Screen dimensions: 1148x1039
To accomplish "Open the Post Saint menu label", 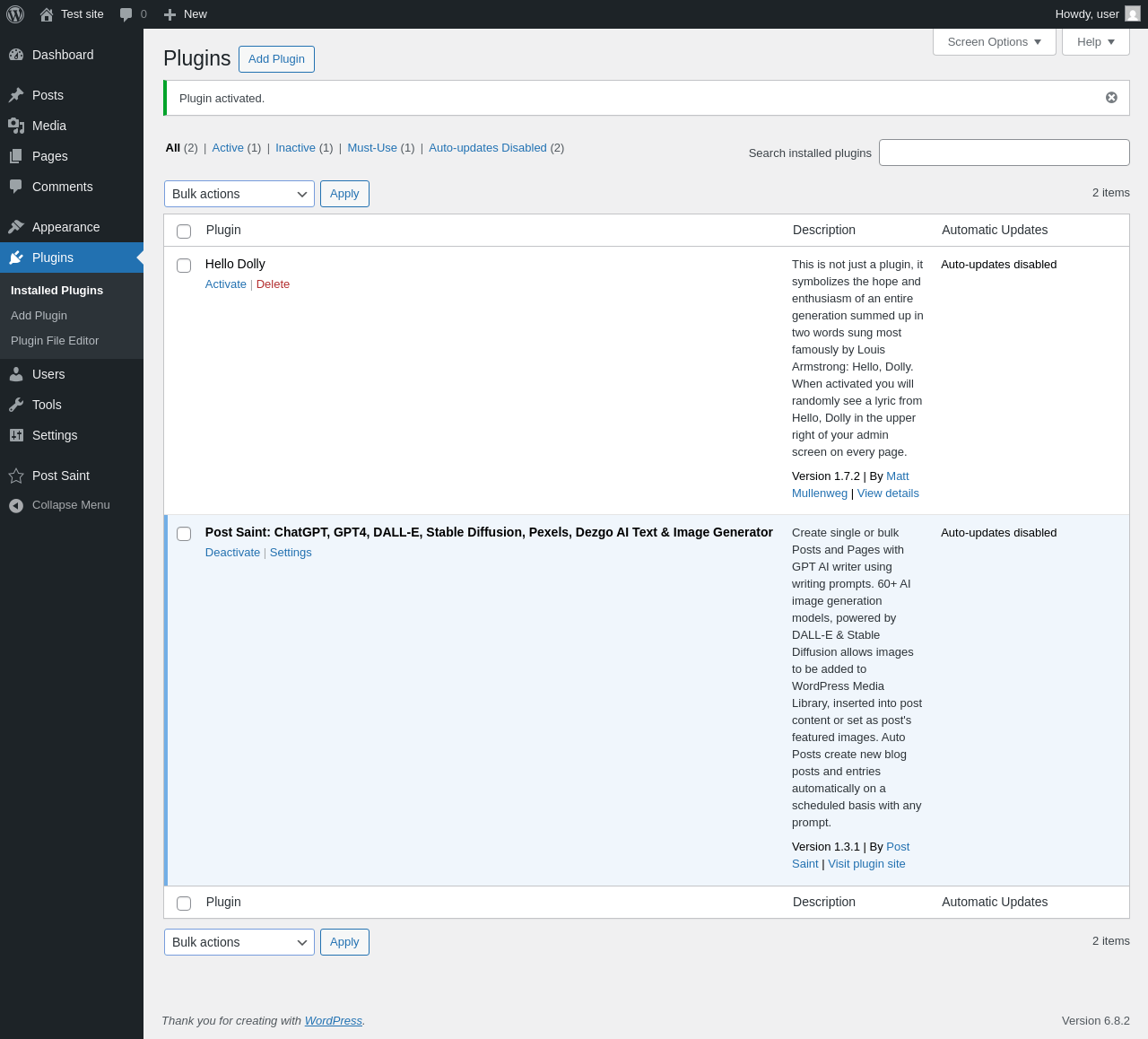I will 61,476.
